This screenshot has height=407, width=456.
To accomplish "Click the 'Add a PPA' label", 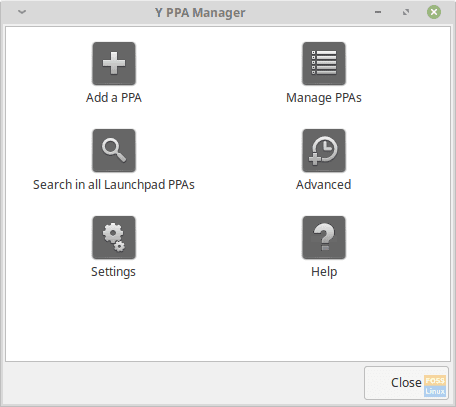I will (x=114, y=98).
